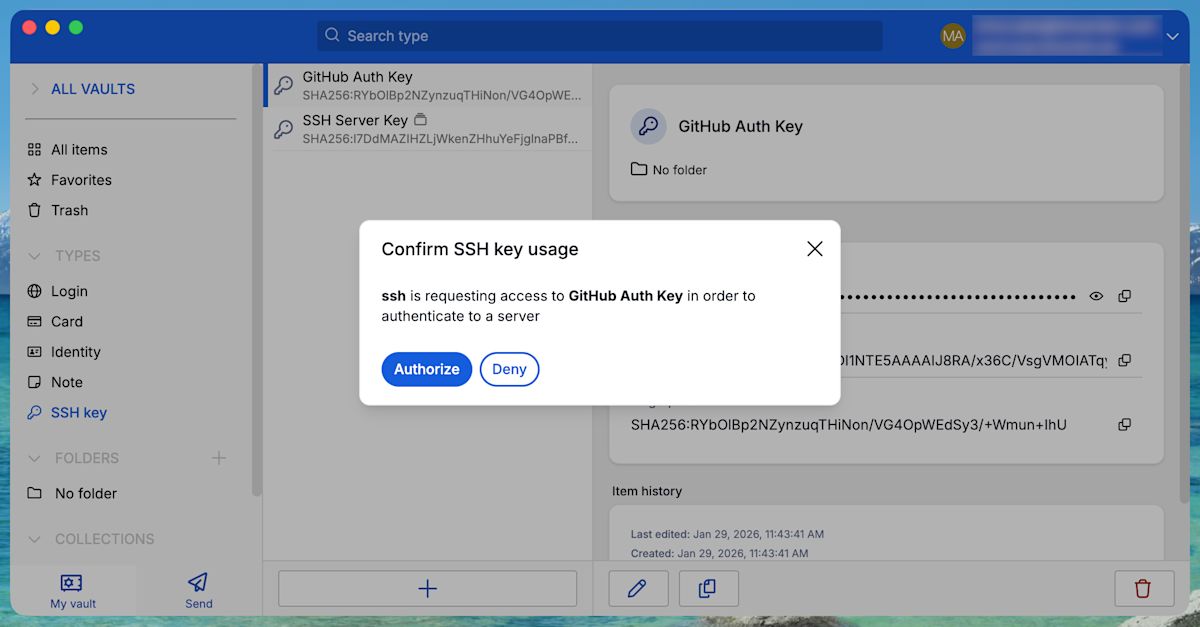Switch to the Send tab

click(198, 589)
